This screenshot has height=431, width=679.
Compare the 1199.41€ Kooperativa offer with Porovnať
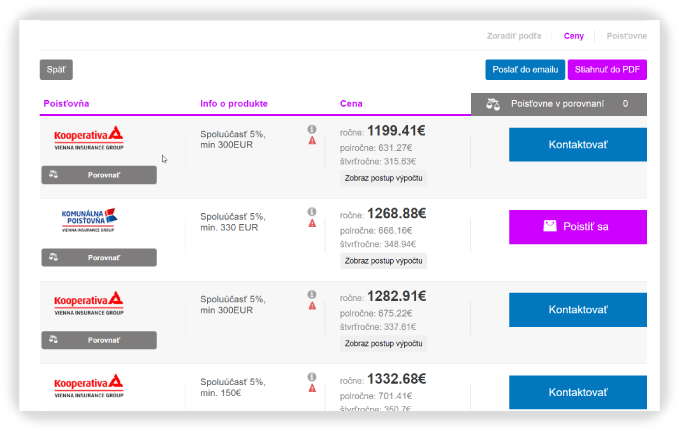pyautogui.click(x=99, y=175)
